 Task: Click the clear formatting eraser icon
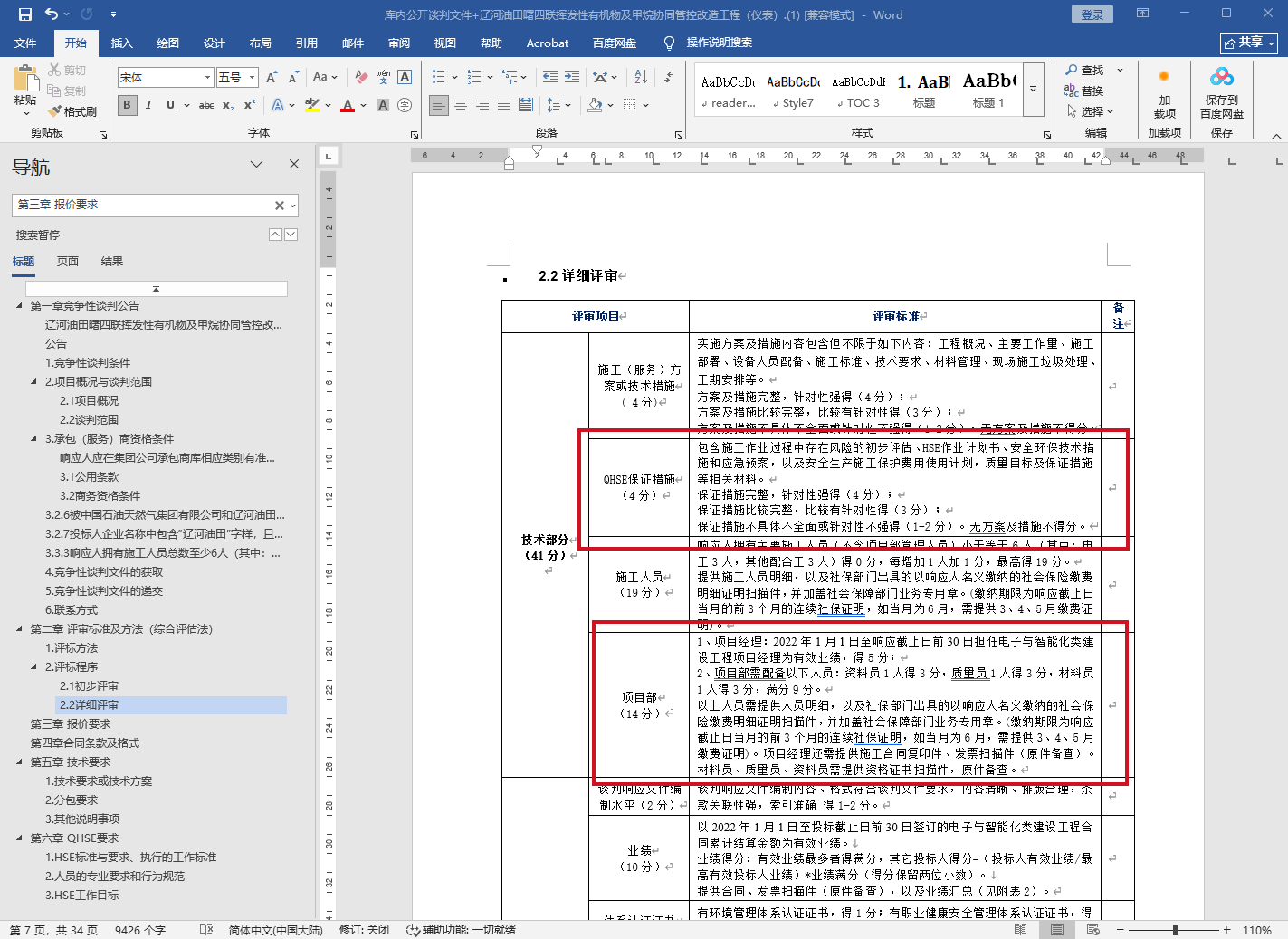pos(361,77)
